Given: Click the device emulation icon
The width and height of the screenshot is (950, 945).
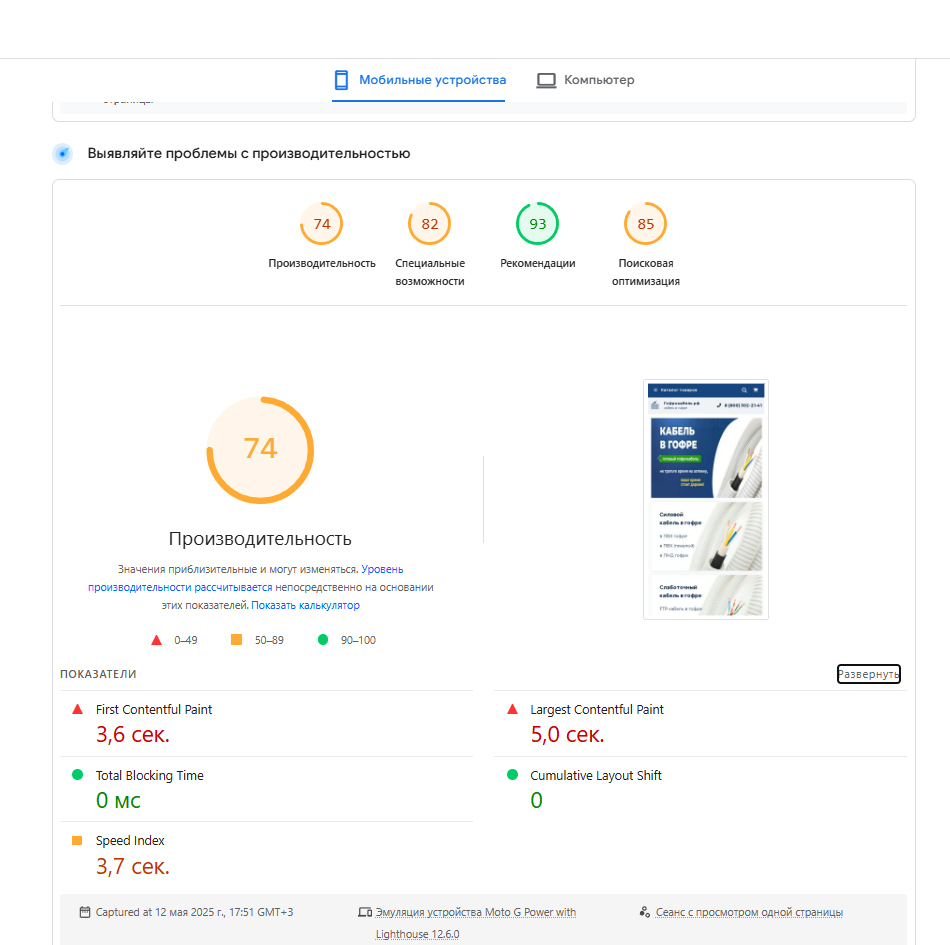Looking at the screenshot, I should (365, 912).
